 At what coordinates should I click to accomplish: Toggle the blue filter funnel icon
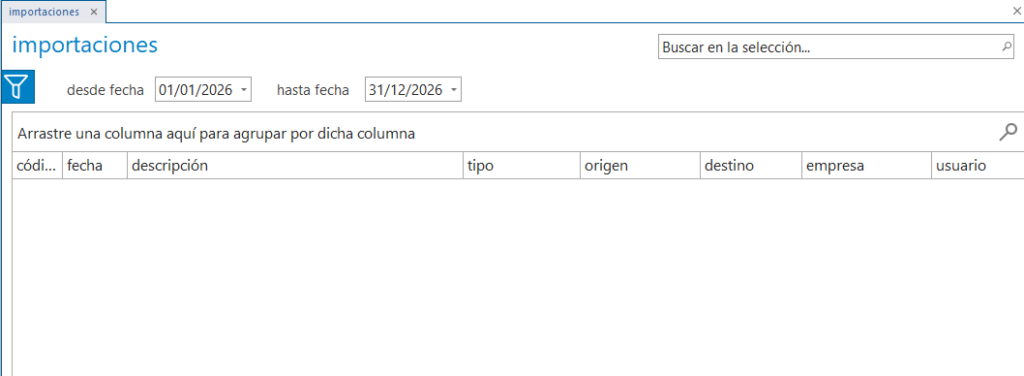coord(17,86)
